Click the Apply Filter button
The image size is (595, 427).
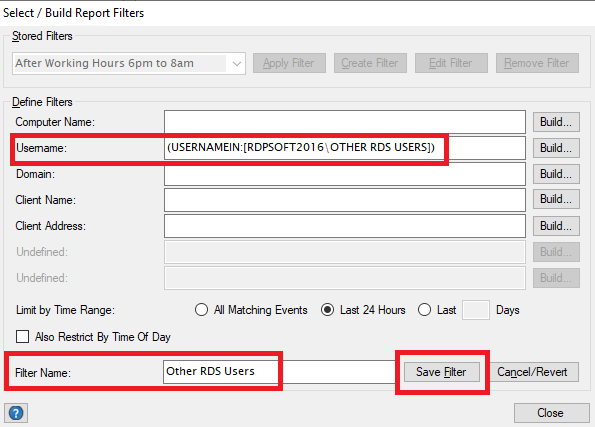[289, 63]
